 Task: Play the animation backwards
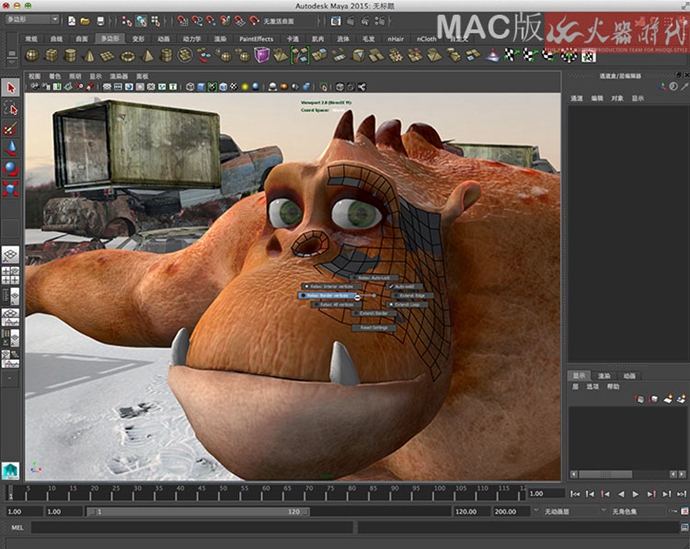(x=621, y=494)
